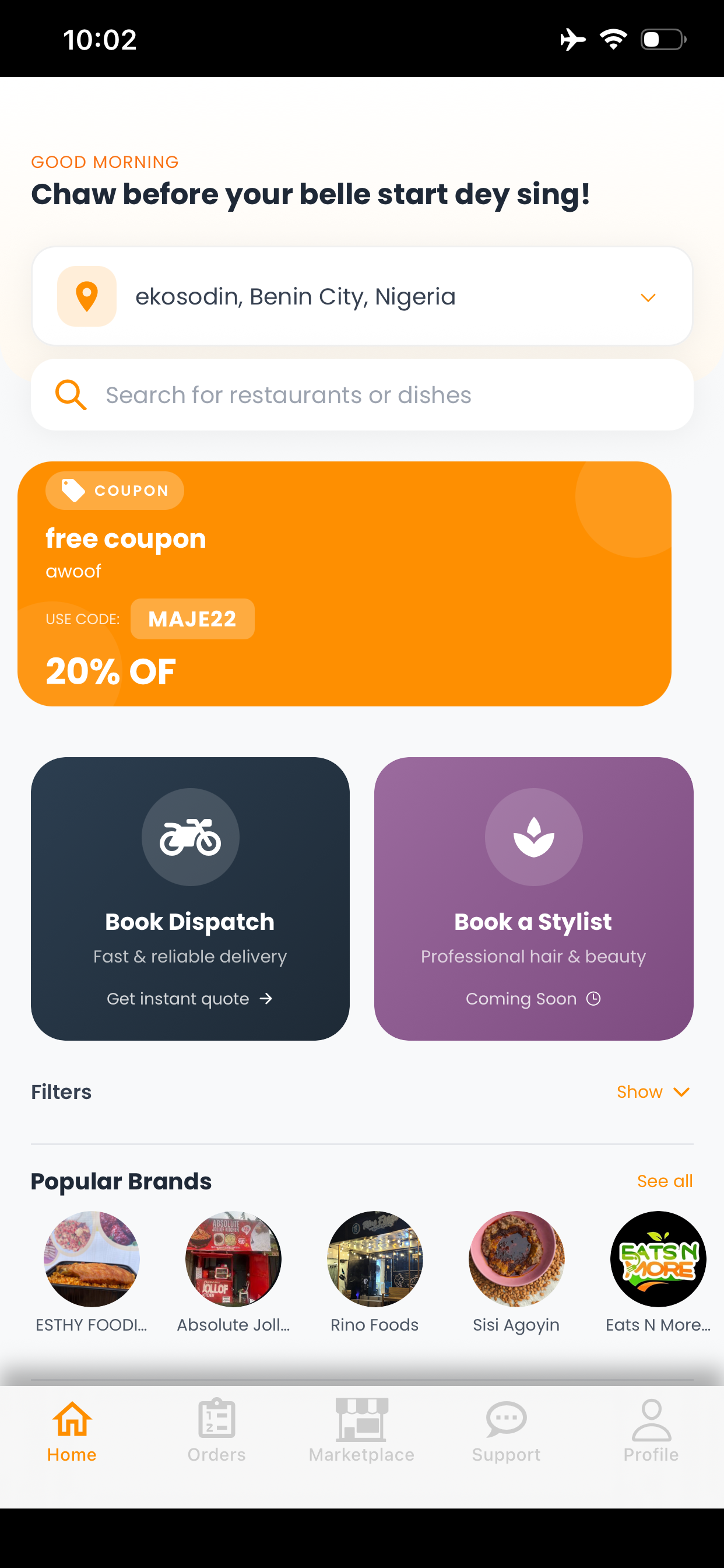Copy the MAJE22 coupon code

coord(192,619)
